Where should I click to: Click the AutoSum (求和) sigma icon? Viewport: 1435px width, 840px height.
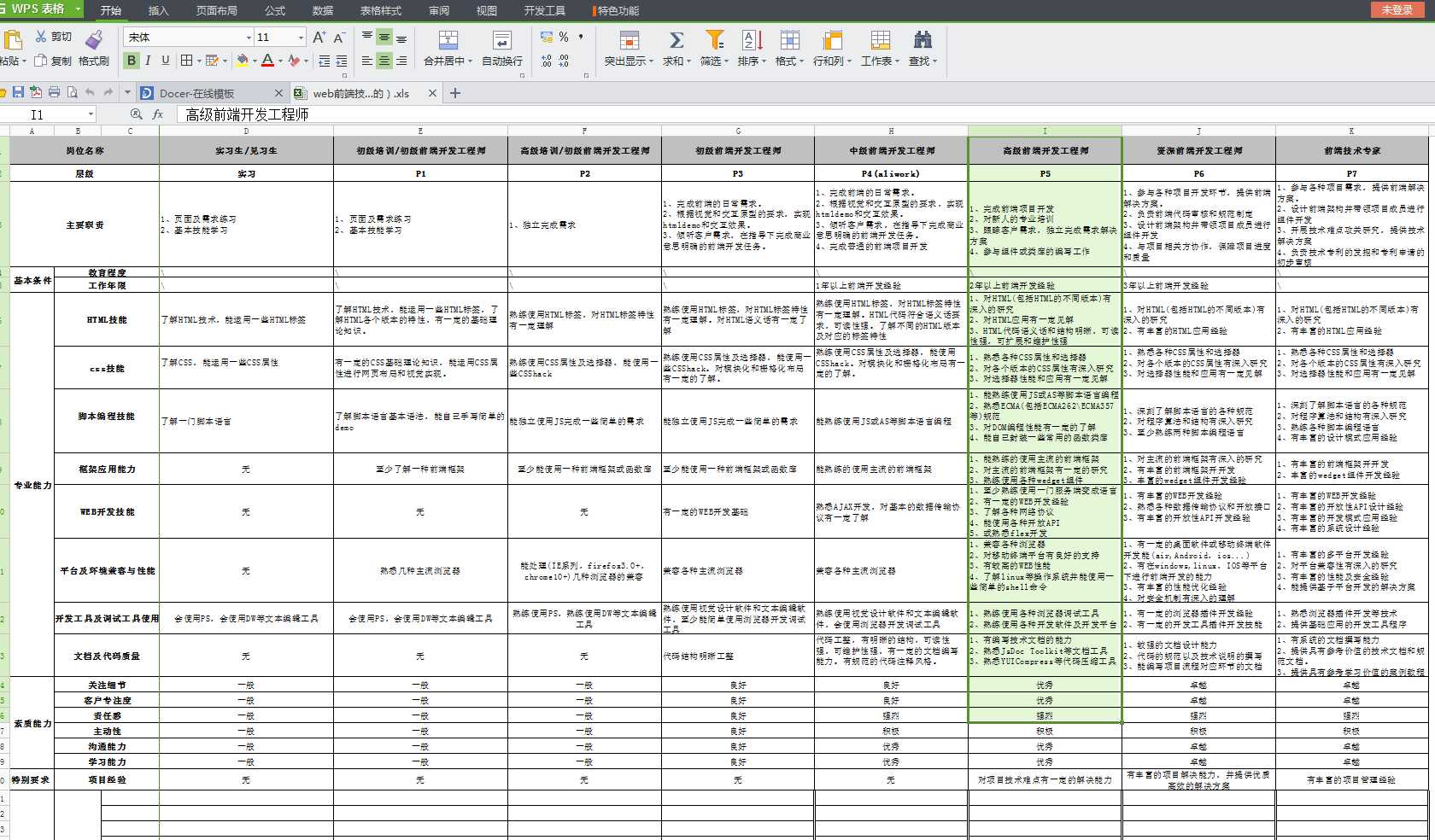point(676,40)
